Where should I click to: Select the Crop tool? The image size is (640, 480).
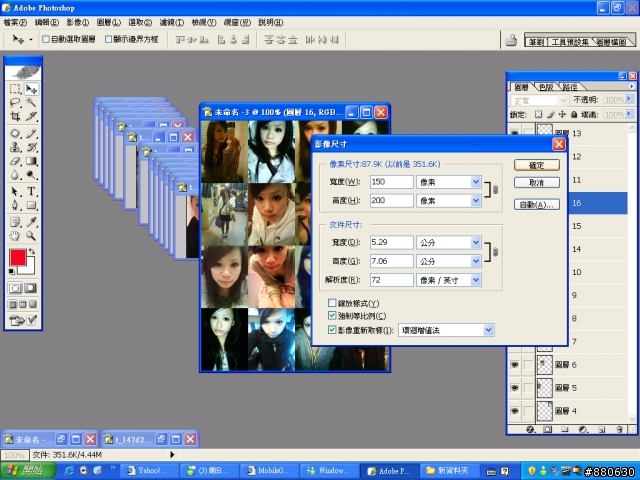pyautogui.click(x=15, y=116)
